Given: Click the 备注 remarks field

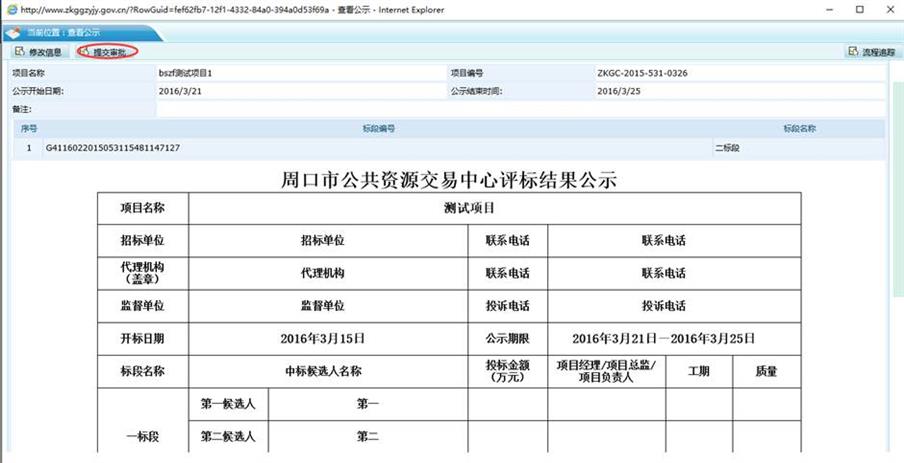Looking at the screenshot, I should 500,108.
